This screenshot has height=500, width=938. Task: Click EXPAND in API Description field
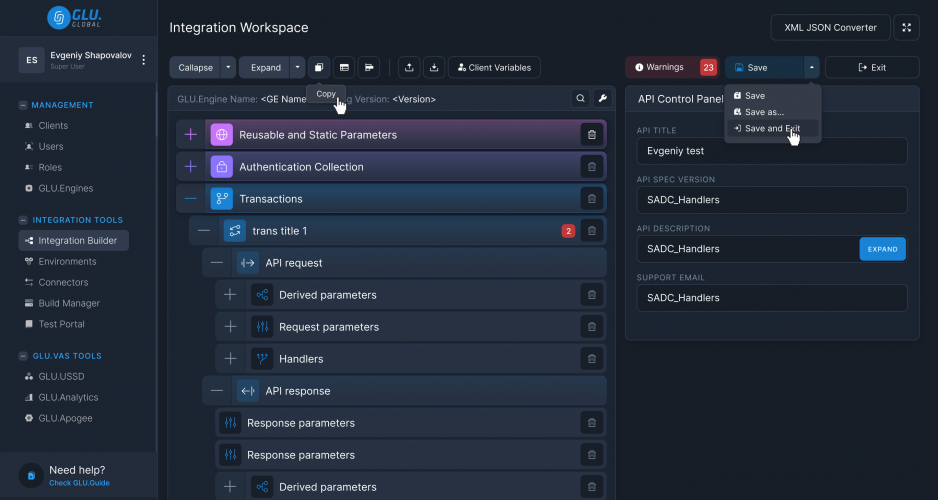point(882,249)
